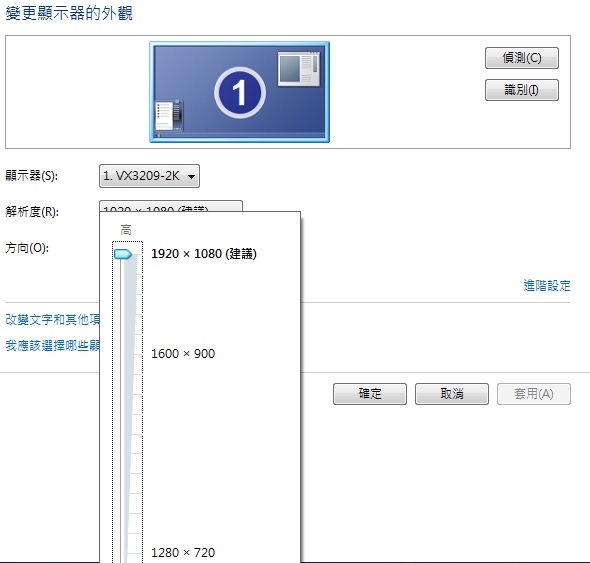Collapse the 解析度 resolution dropdown box

point(171,206)
